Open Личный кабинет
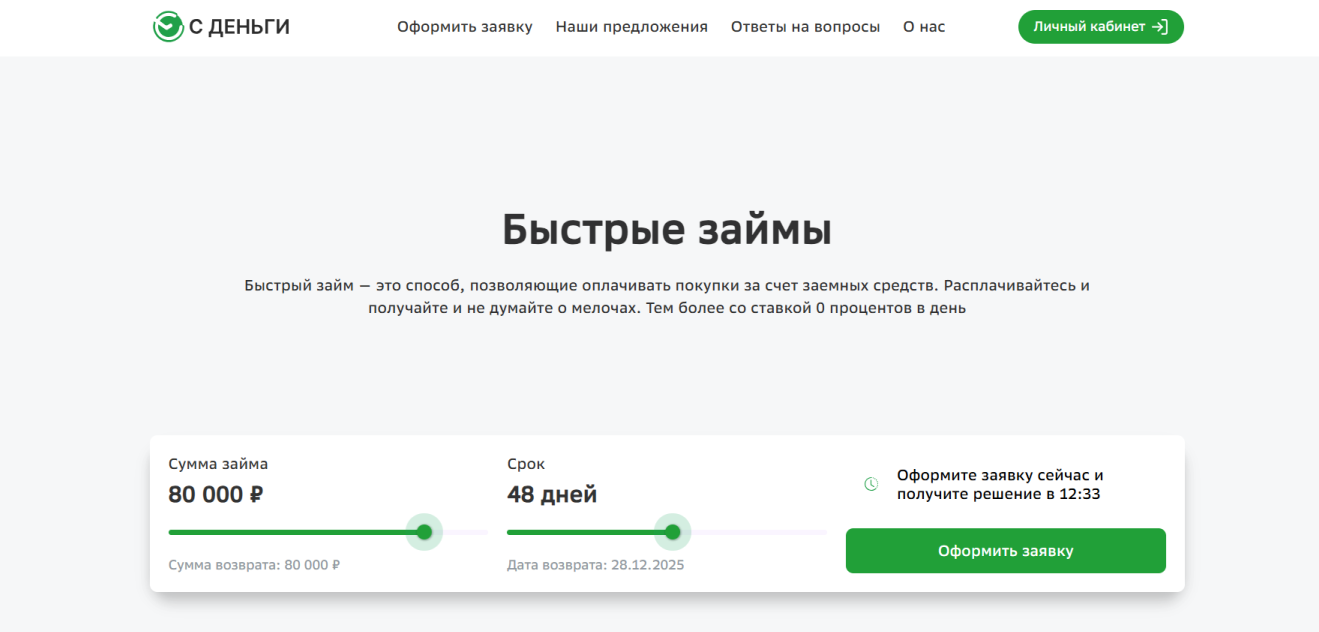Screen dimensions: 1319x632 (1100, 27)
